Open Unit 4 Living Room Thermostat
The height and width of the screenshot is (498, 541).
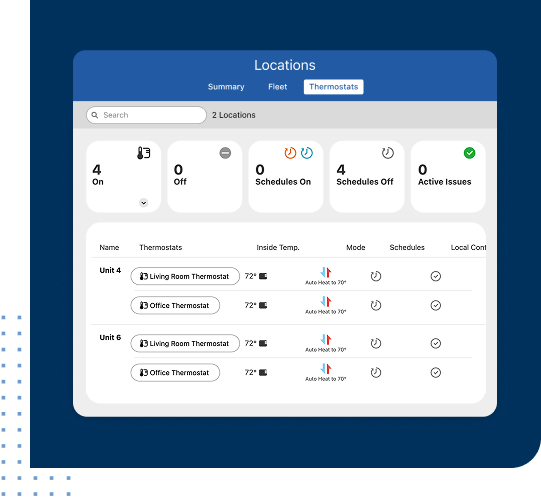point(185,276)
